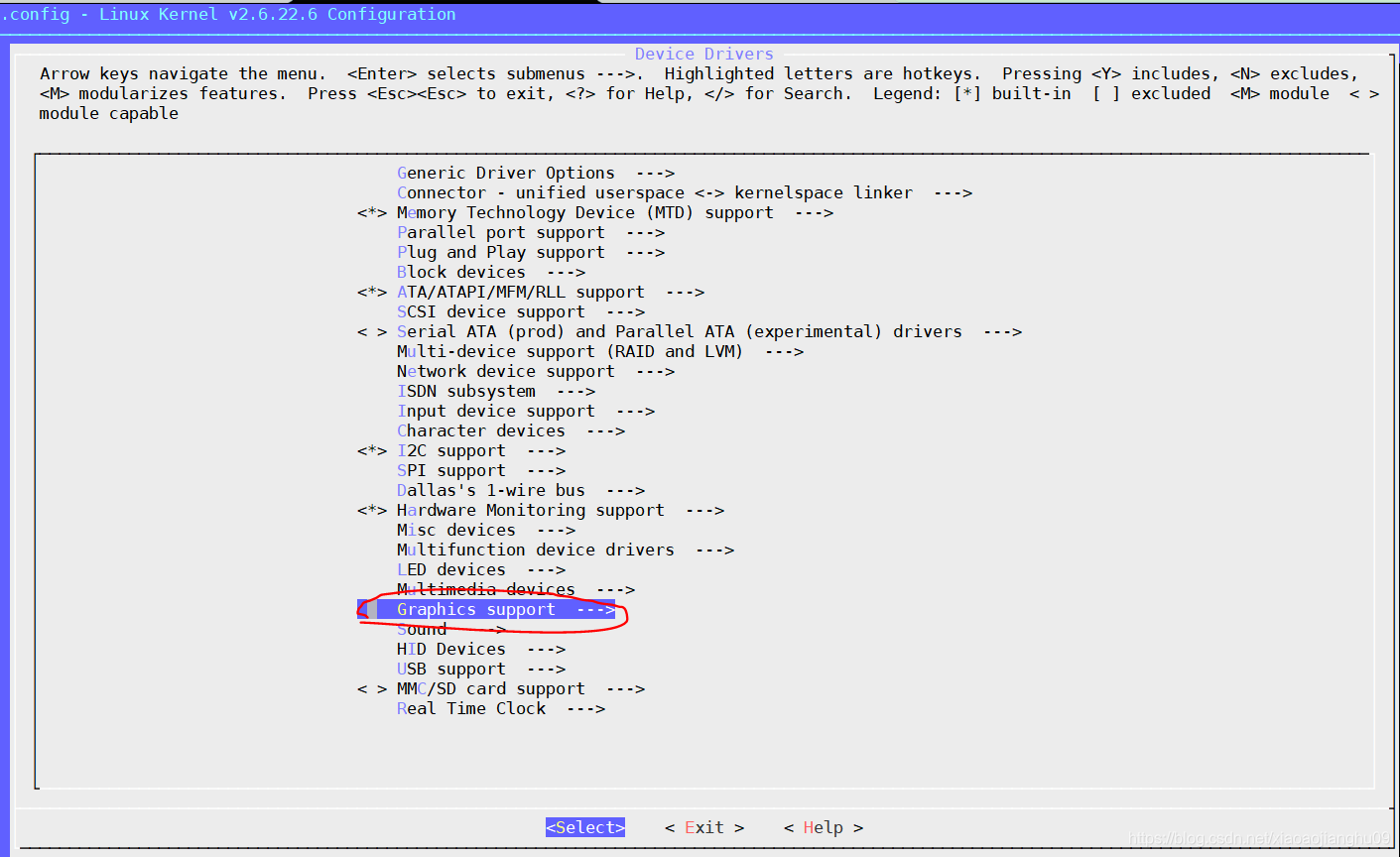Open Parallel port support submenu

(x=531, y=232)
